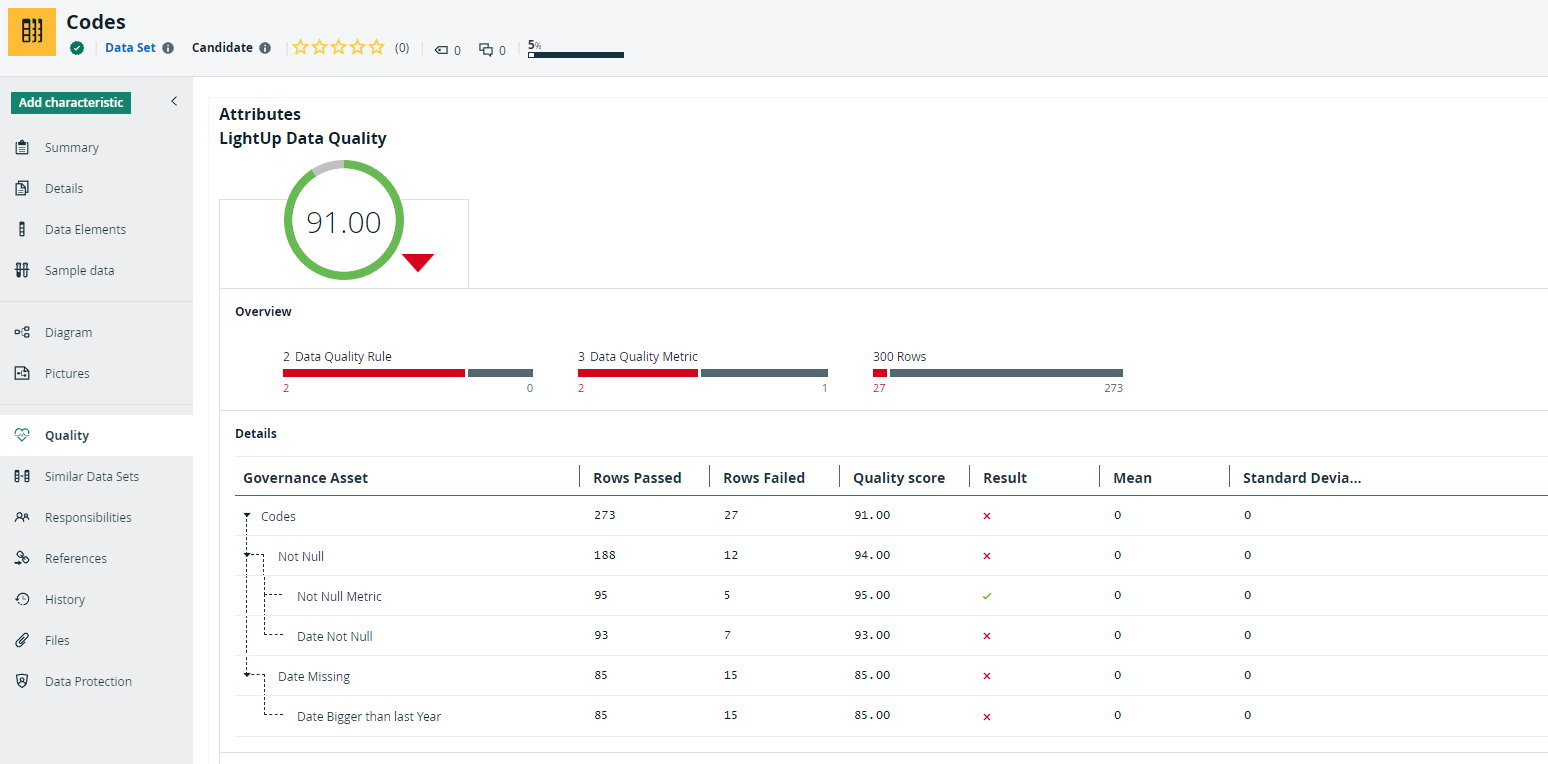Open Data Protection via its shield icon
Image resolution: width=1548 pixels, height=764 pixels.
point(22,681)
